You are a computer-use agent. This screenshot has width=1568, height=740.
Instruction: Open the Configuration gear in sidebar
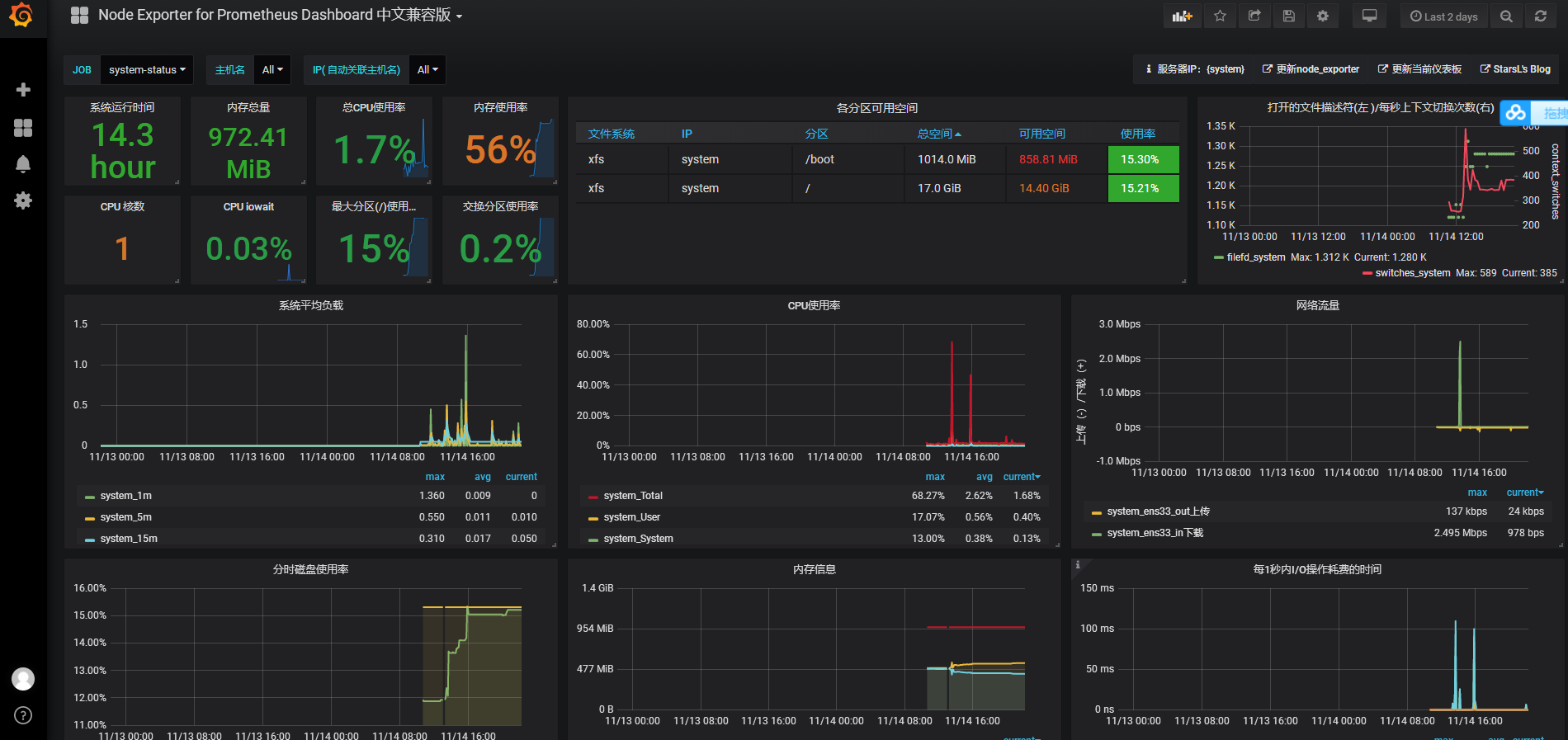point(23,200)
